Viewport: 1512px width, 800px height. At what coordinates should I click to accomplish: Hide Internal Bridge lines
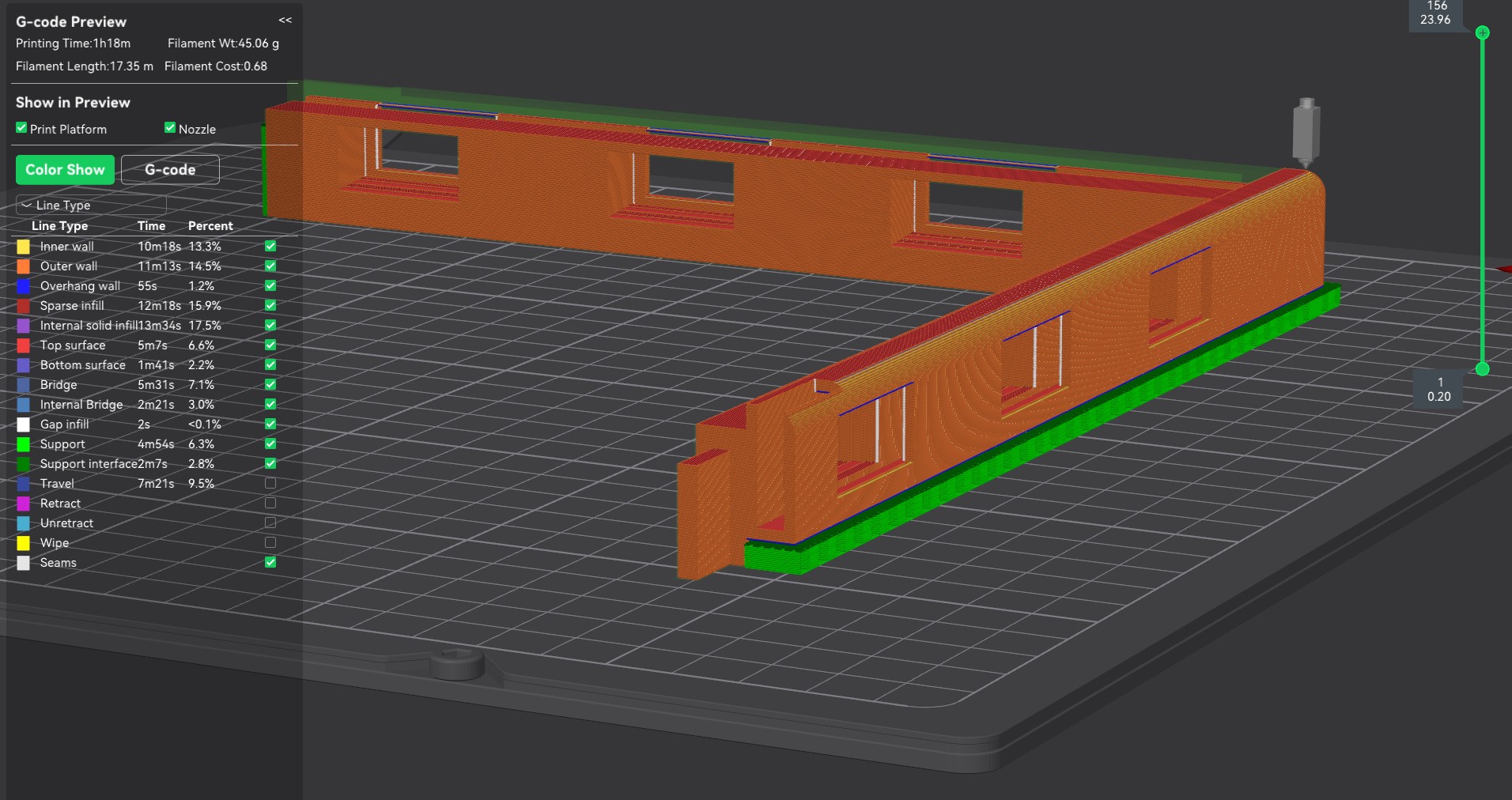(270, 404)
